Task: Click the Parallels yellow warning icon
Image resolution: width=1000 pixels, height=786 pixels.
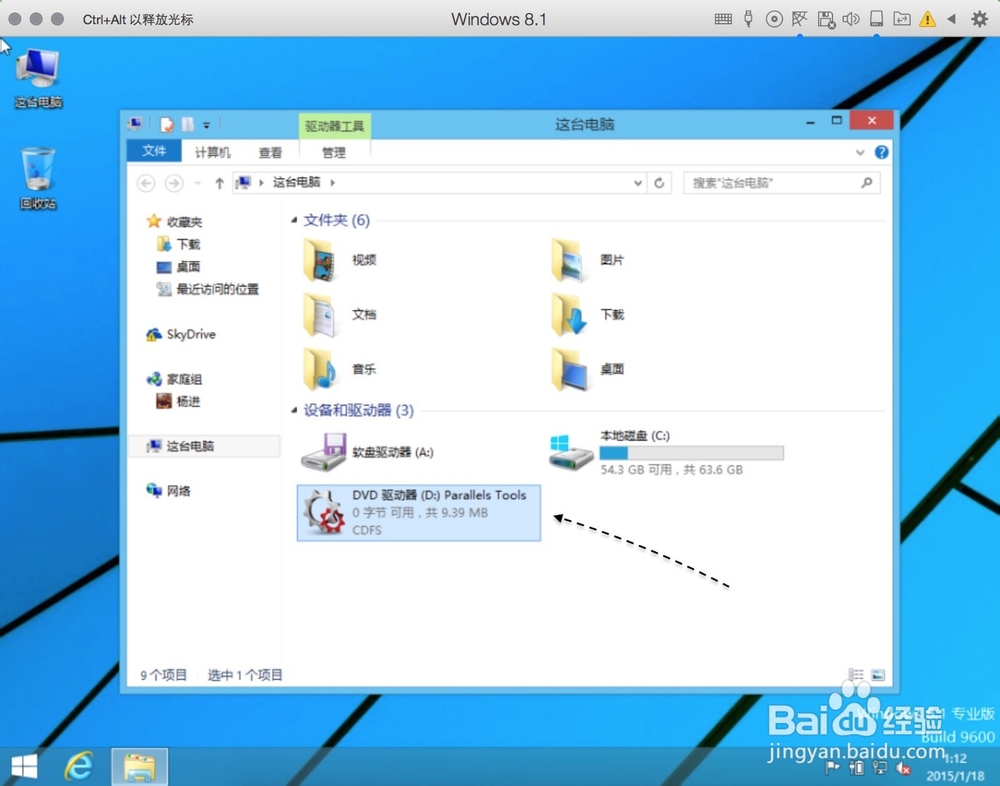Action: pyautogui.click(x=927, y=19)
